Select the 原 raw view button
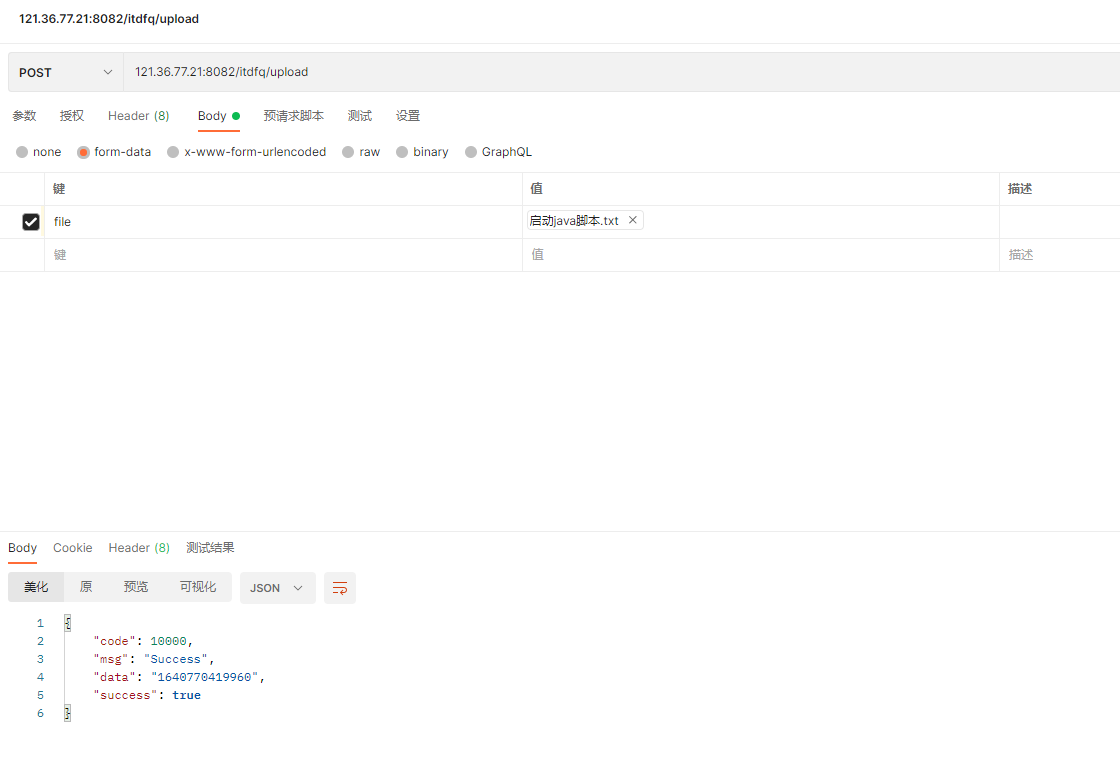 click(86, 587)
